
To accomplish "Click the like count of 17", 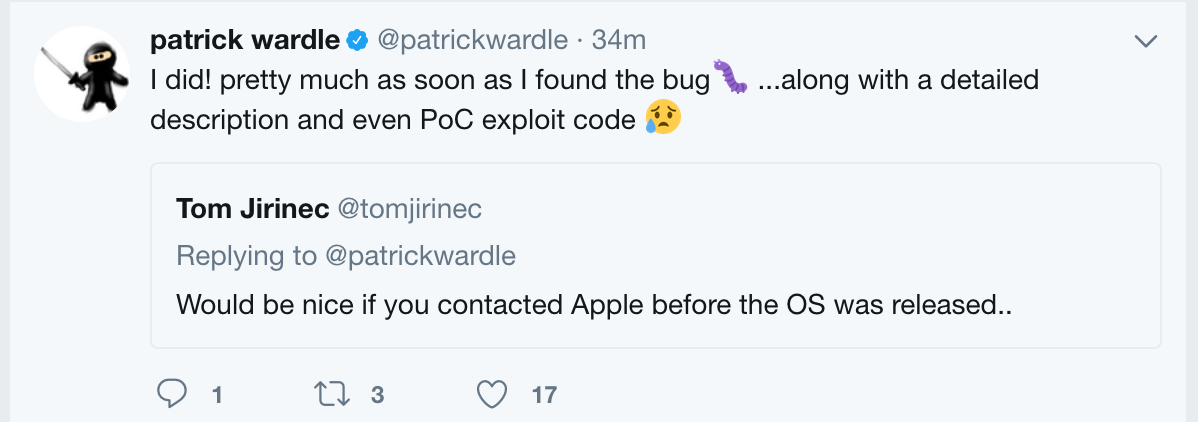I will pos(544,395).
